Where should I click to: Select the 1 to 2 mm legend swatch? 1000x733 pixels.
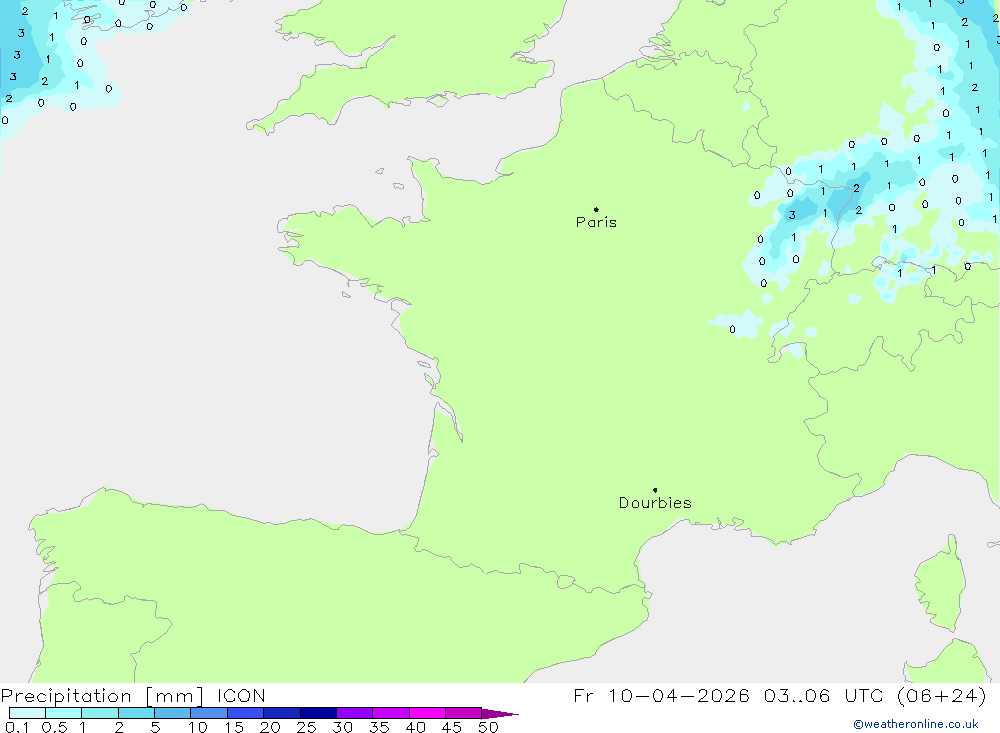(x=100, y=713)
